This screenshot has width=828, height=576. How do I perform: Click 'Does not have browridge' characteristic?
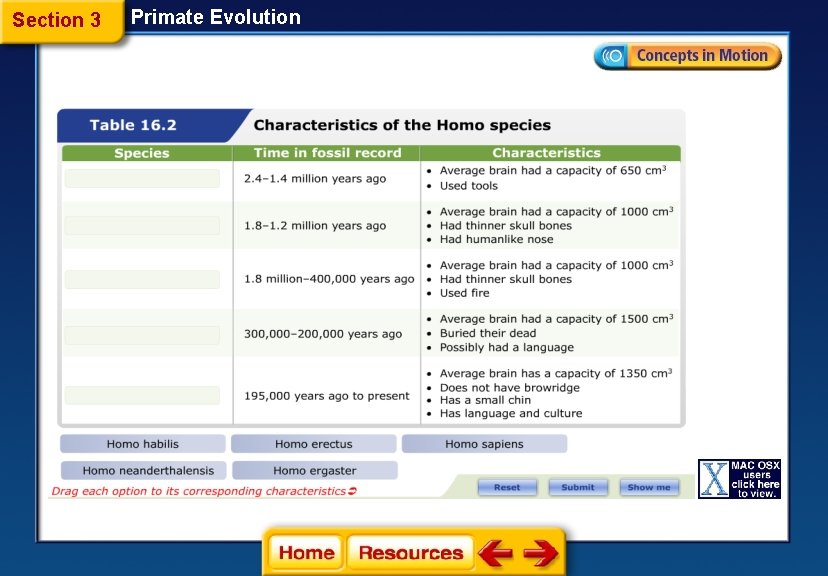[510, 388]
